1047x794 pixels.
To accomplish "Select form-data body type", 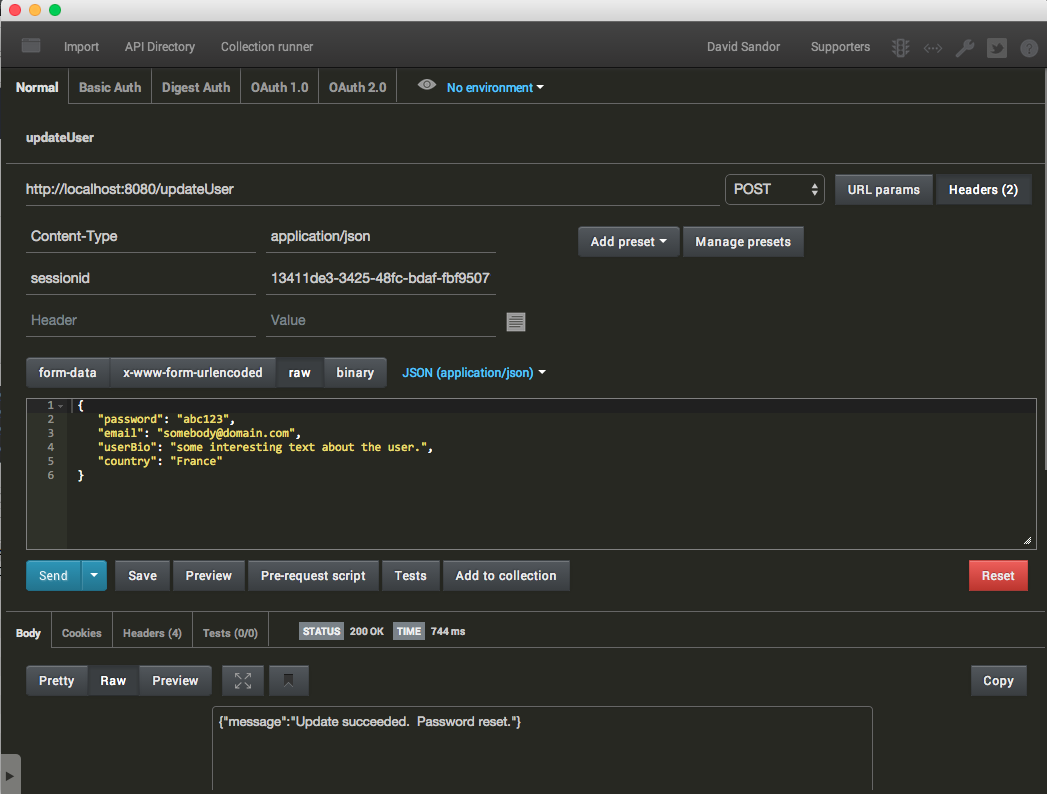I will [67, 373].
